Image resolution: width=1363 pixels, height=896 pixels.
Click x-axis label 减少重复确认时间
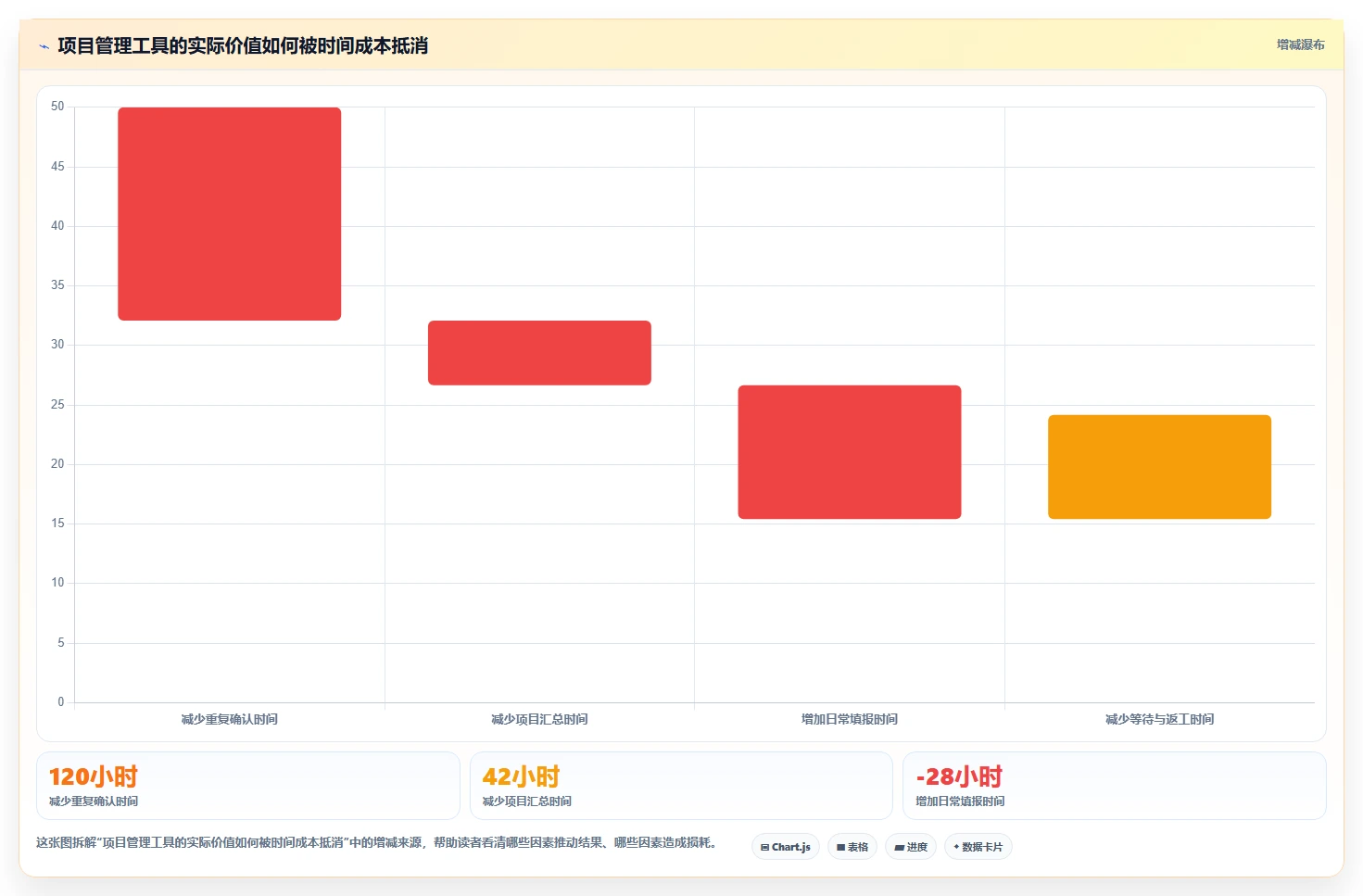(x=230, y=719)
